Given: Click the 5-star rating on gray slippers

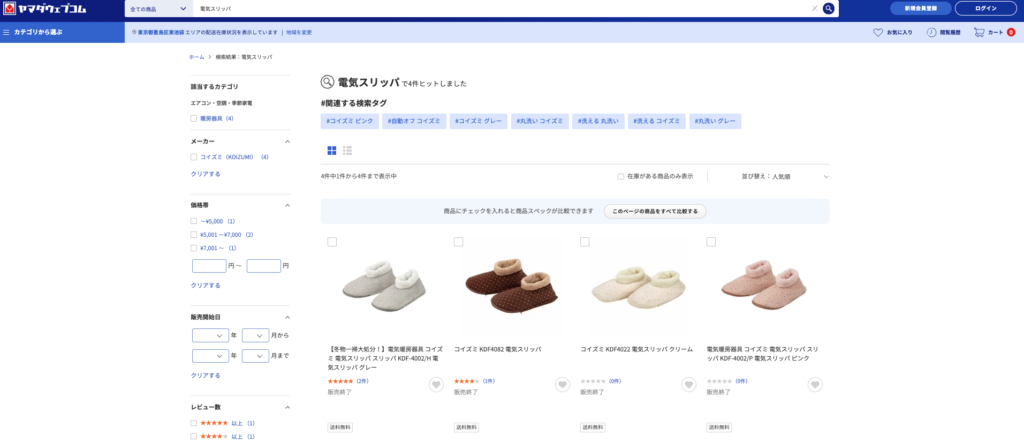Looking at the screenshot, I should click(340, 381).
